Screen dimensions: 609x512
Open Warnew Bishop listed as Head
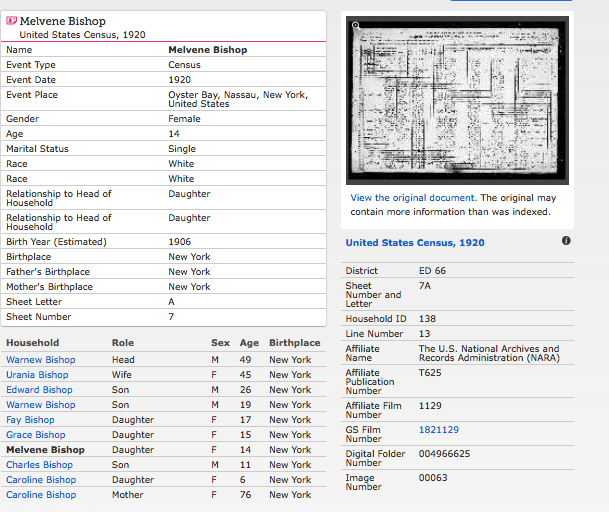click(40, 360)
